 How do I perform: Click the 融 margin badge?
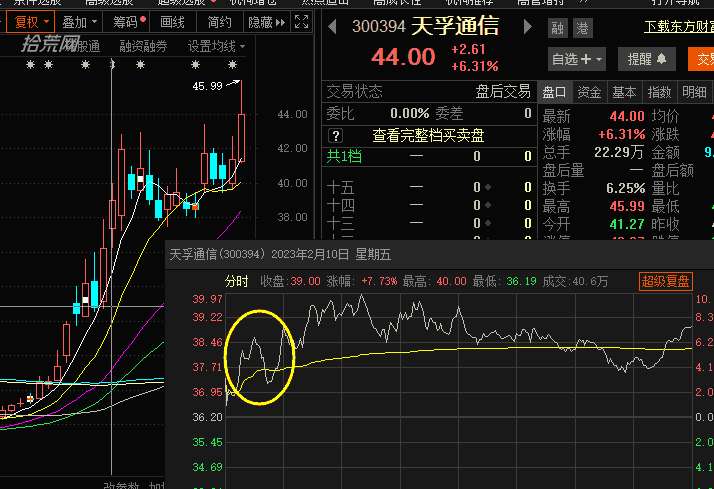[x=557, y=28]
